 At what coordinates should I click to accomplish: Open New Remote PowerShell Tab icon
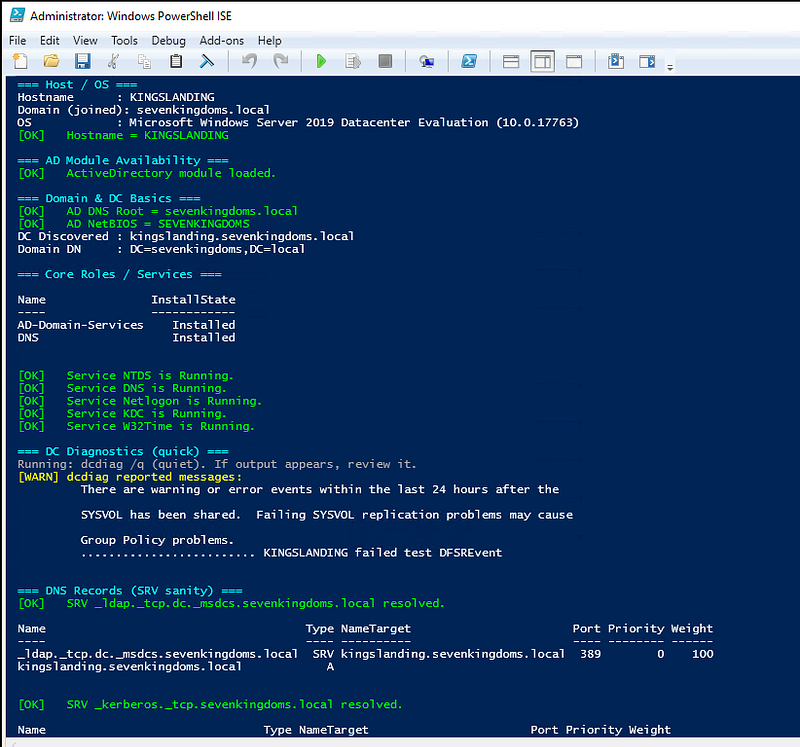427,62
